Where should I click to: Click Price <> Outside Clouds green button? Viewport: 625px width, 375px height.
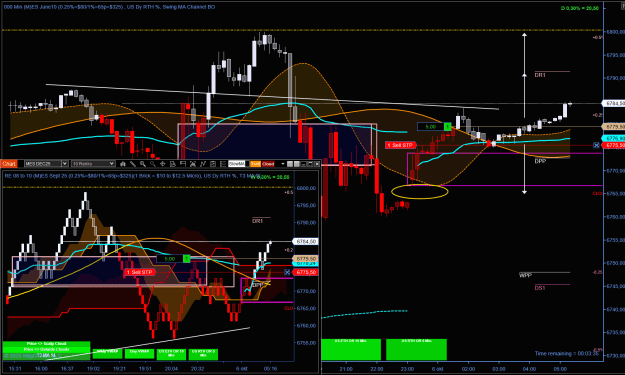[x=46, y=349]
